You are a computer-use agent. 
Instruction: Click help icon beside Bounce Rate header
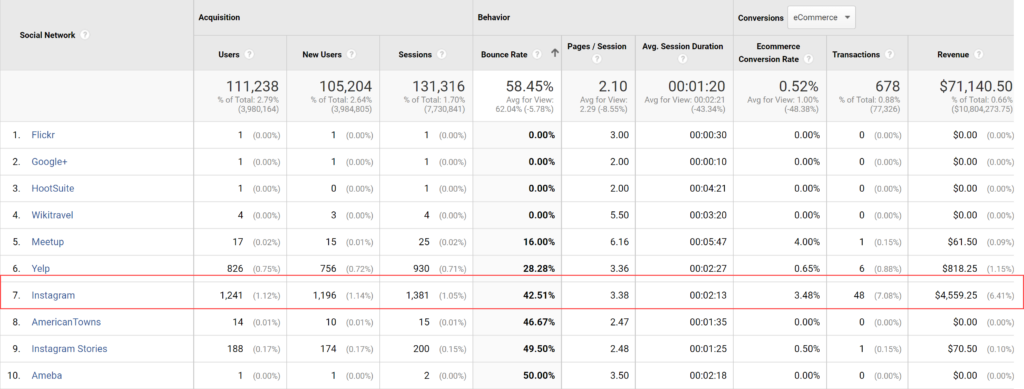pos(537,55)
